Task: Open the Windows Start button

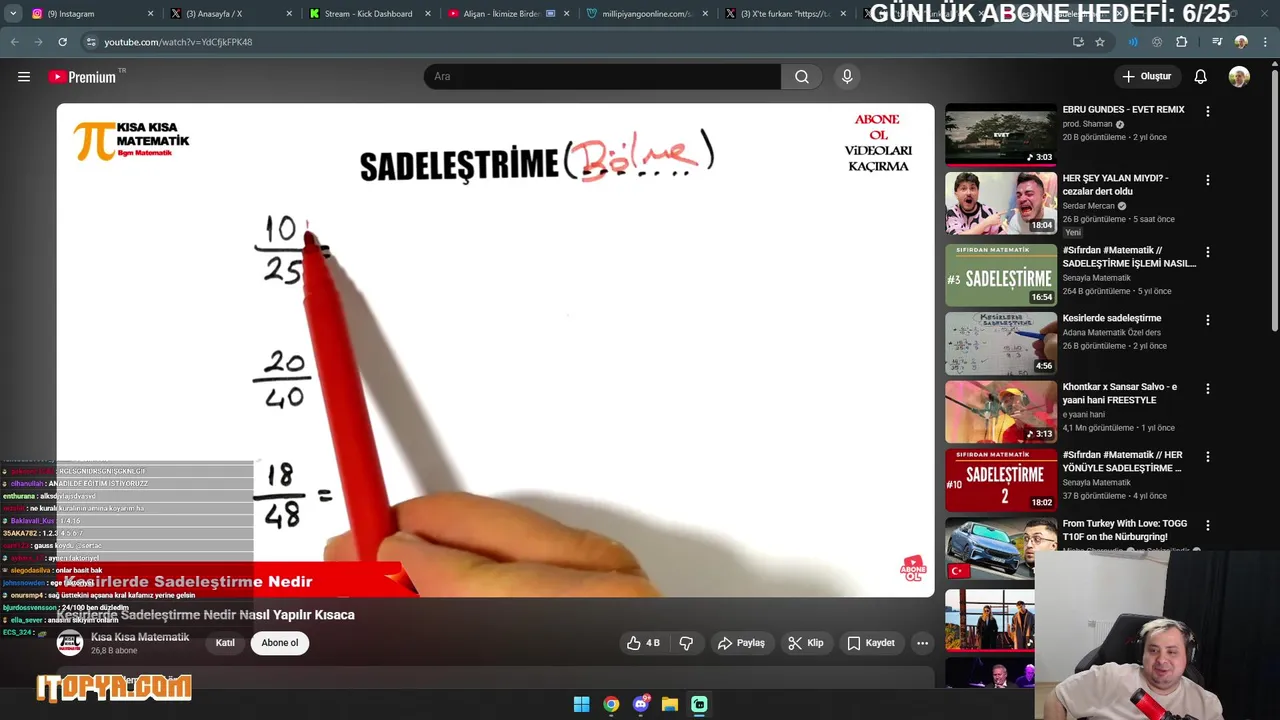Action: click(581, 704)
